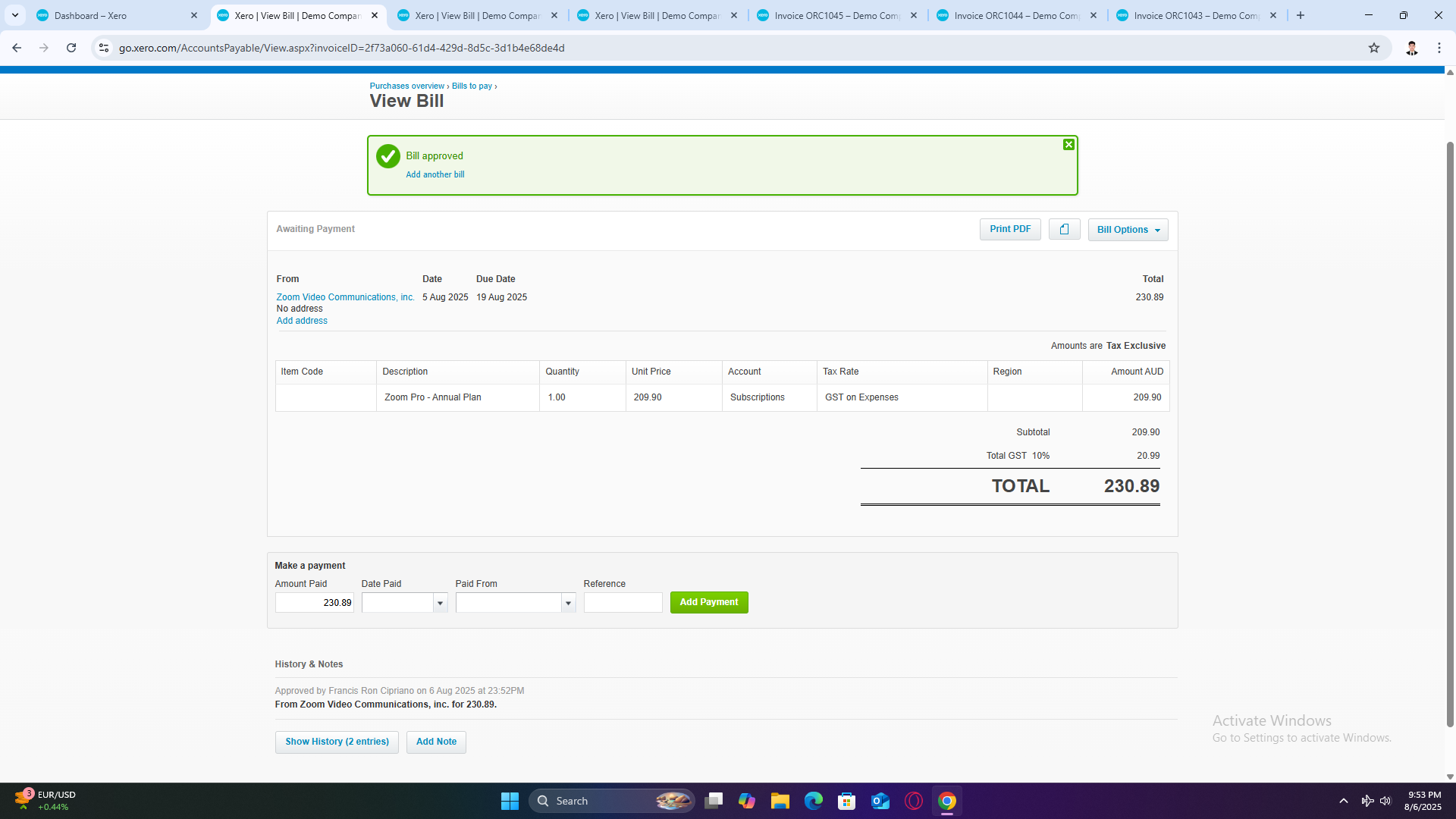
Task: Click the GST on Expenses tax cell
Action: pyautogui.click(x=861, y=397)
